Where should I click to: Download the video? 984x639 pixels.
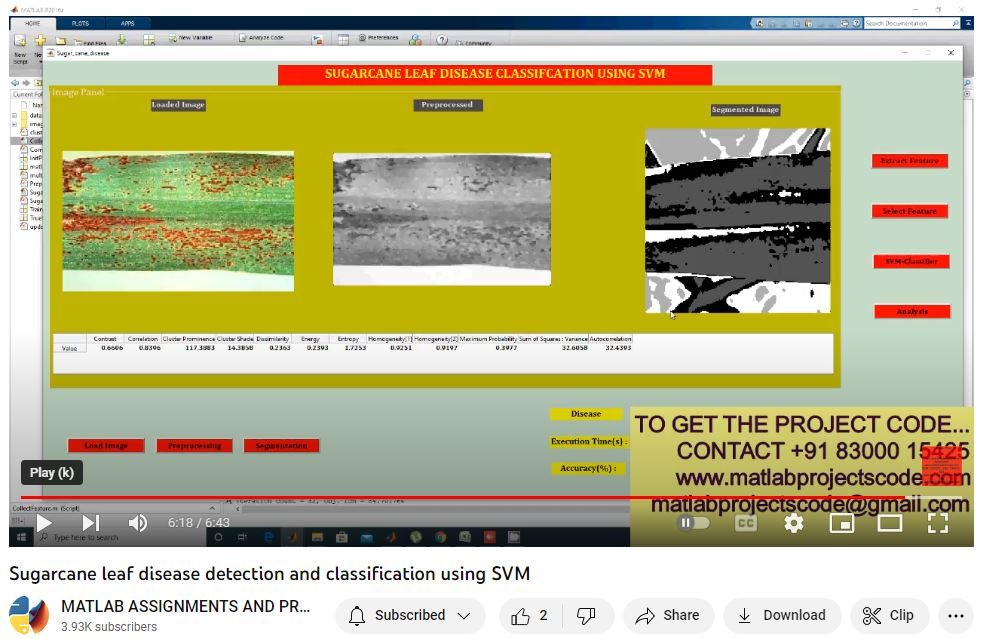click(781, 616)
